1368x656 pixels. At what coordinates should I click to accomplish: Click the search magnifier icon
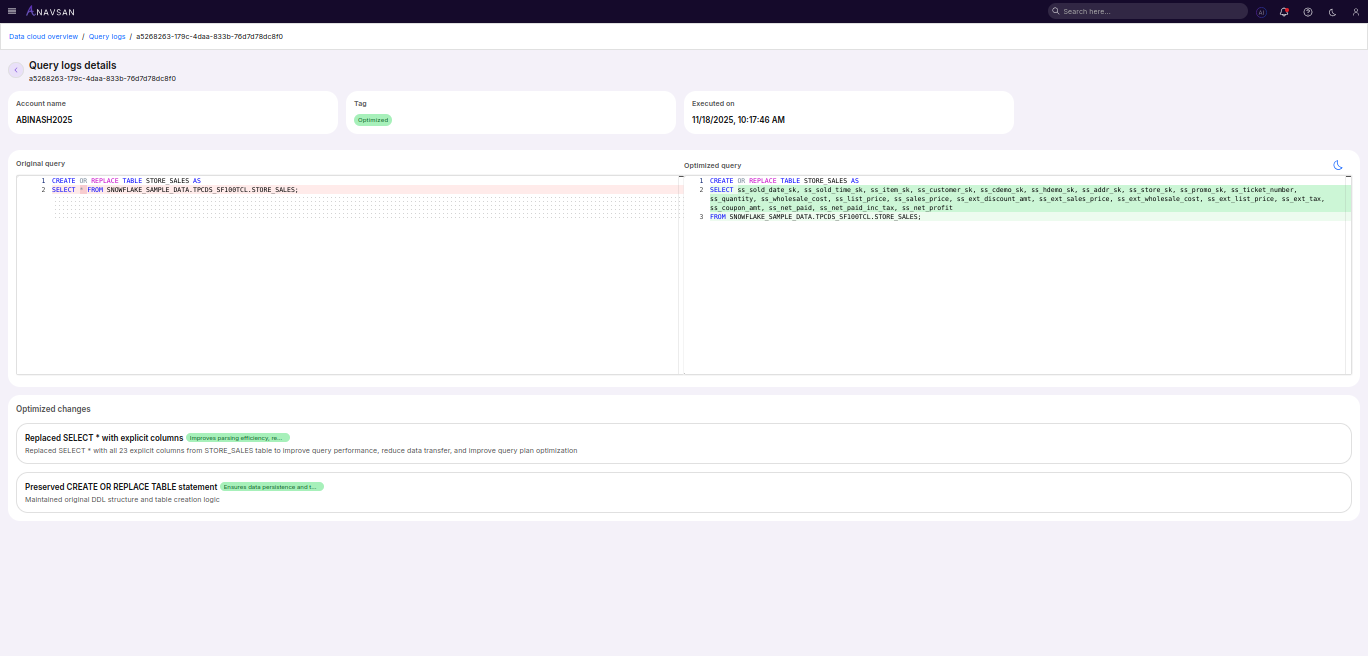tap(1056, 10)
